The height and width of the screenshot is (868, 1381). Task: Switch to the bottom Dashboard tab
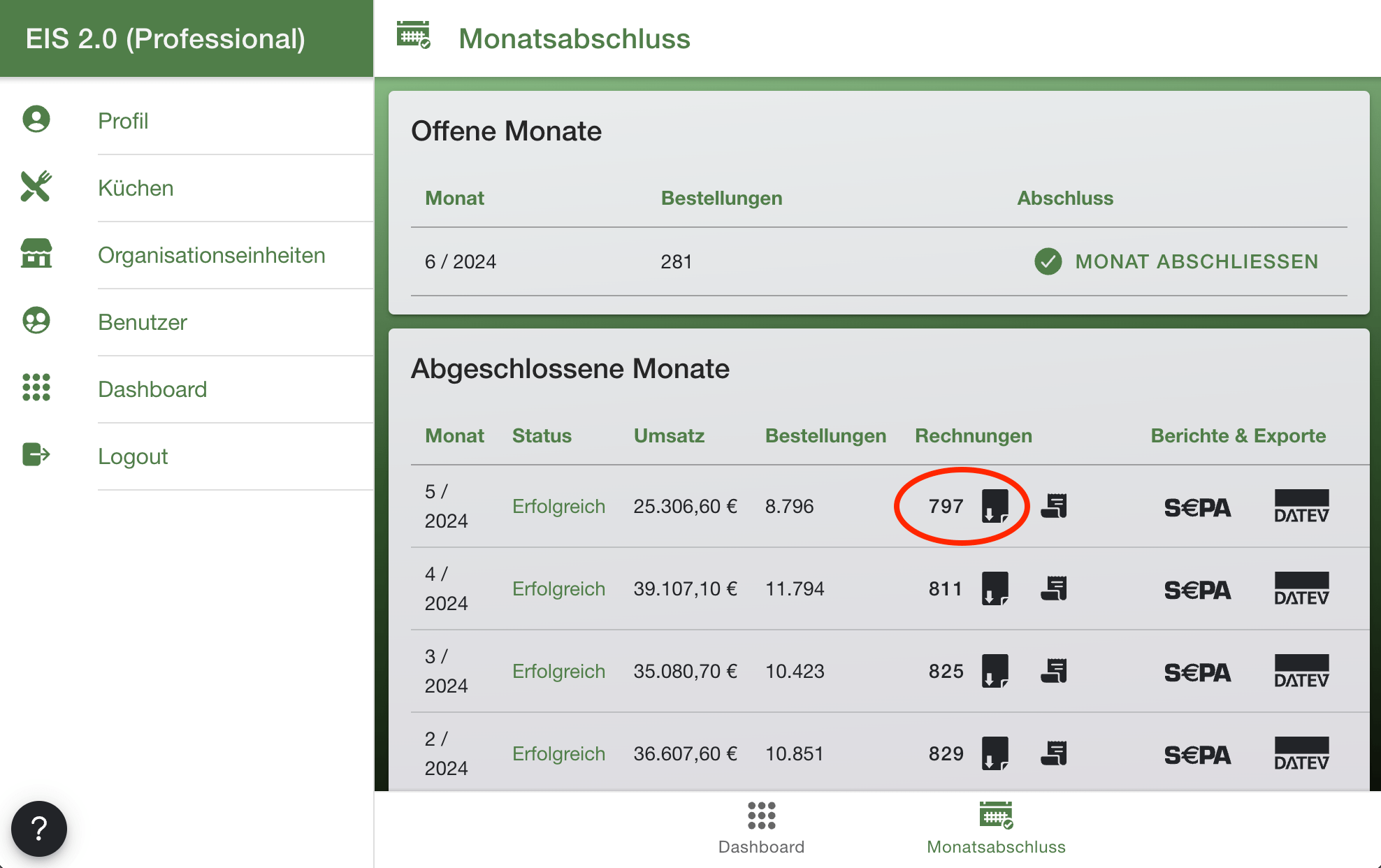click(761, 829)
